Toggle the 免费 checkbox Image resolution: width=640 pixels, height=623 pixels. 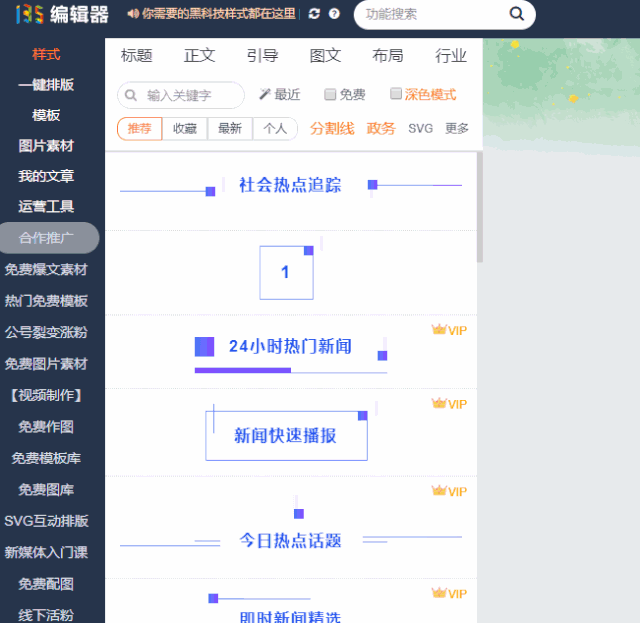(x=330, y=94)
